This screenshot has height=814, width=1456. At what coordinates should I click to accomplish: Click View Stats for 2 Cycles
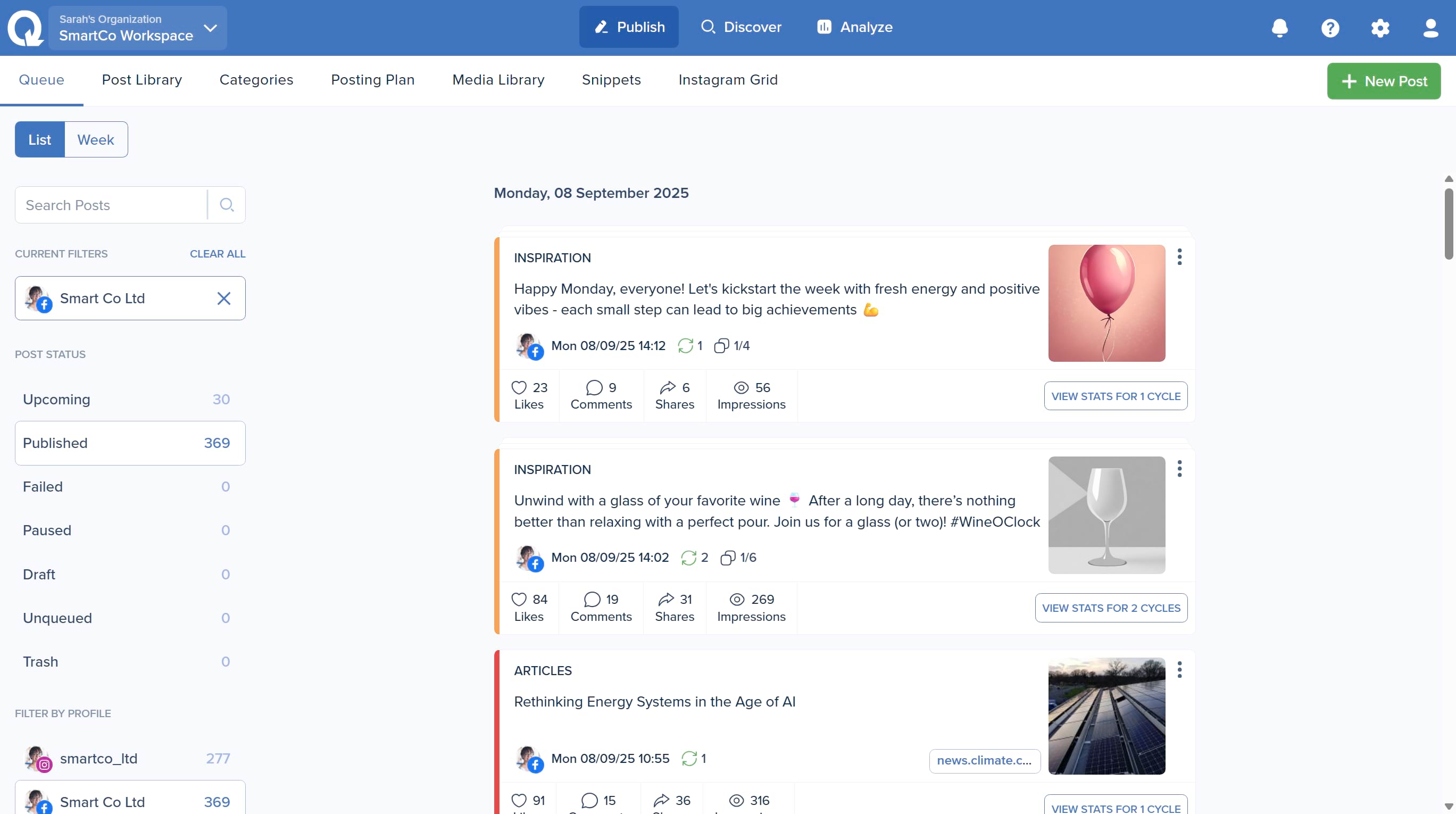(1111, 608)
